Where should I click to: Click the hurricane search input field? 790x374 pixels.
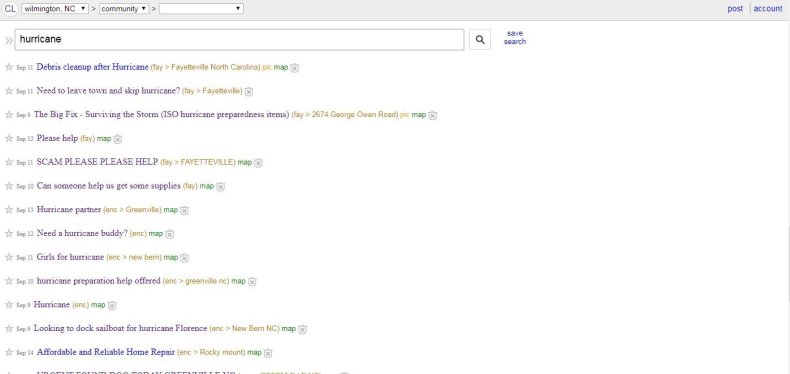[x=239, y=39]
